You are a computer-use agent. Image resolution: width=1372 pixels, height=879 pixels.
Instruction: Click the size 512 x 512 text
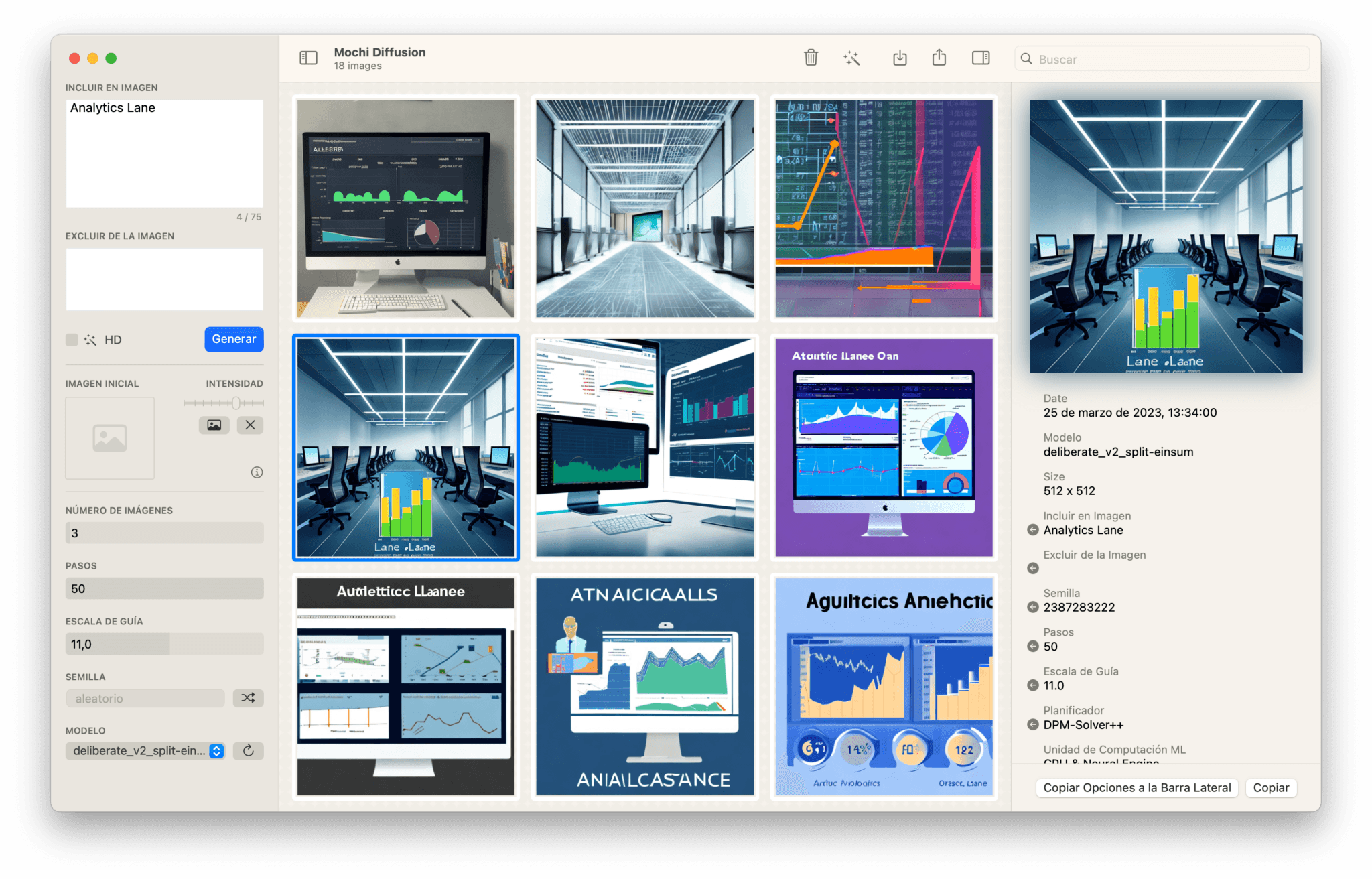tap(1069, 490)
